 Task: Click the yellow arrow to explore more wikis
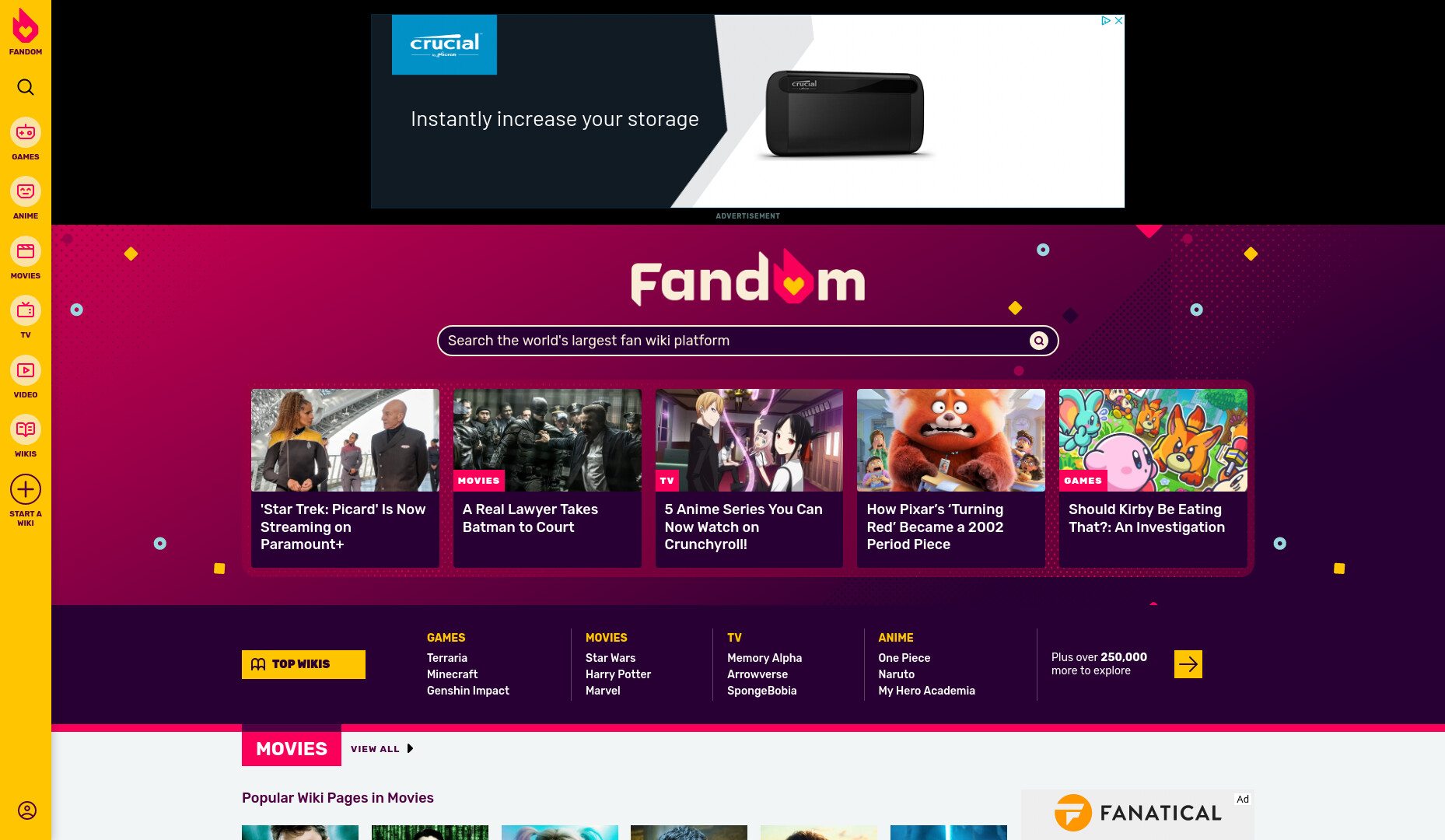(1188, 664)
